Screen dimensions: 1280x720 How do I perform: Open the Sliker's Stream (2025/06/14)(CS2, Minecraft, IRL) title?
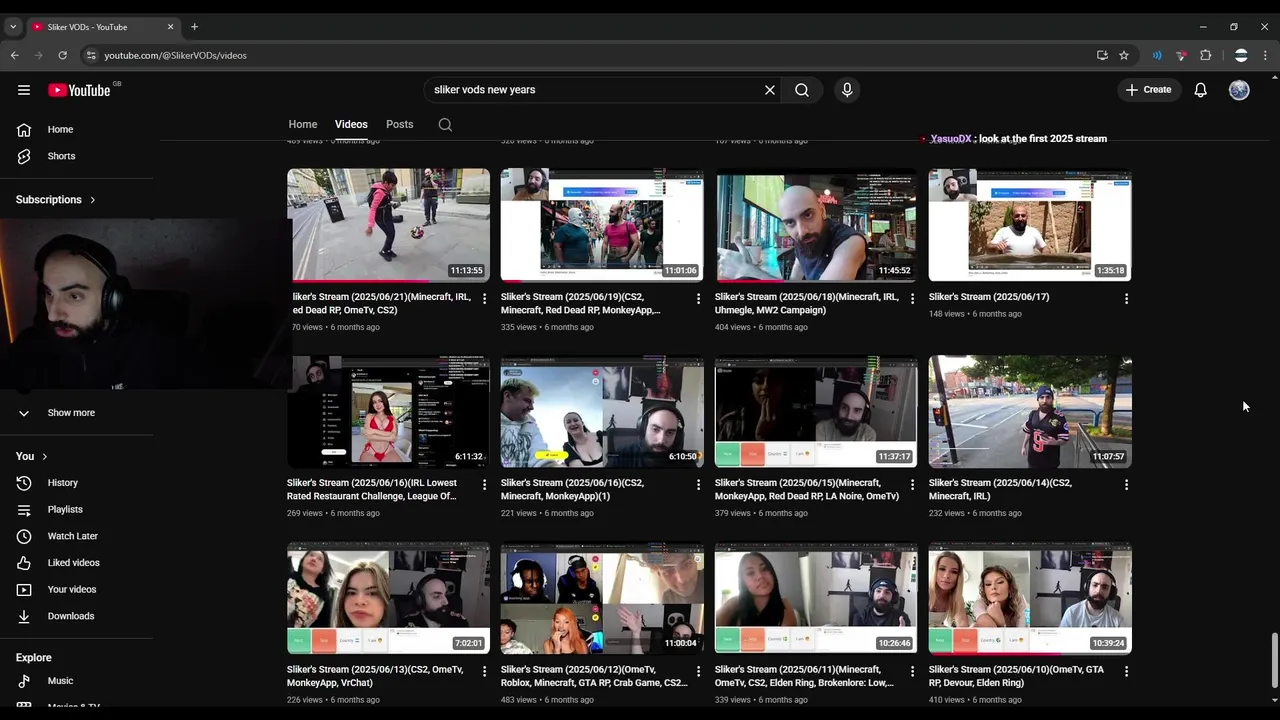click(1000, 489)
